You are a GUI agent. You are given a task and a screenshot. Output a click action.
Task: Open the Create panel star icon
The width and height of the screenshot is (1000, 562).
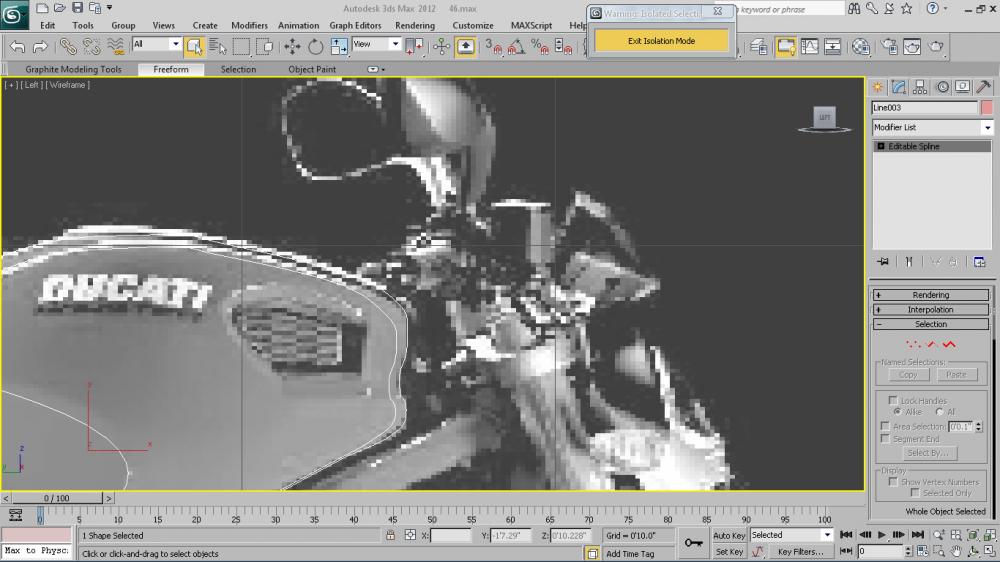click(878, 87)
